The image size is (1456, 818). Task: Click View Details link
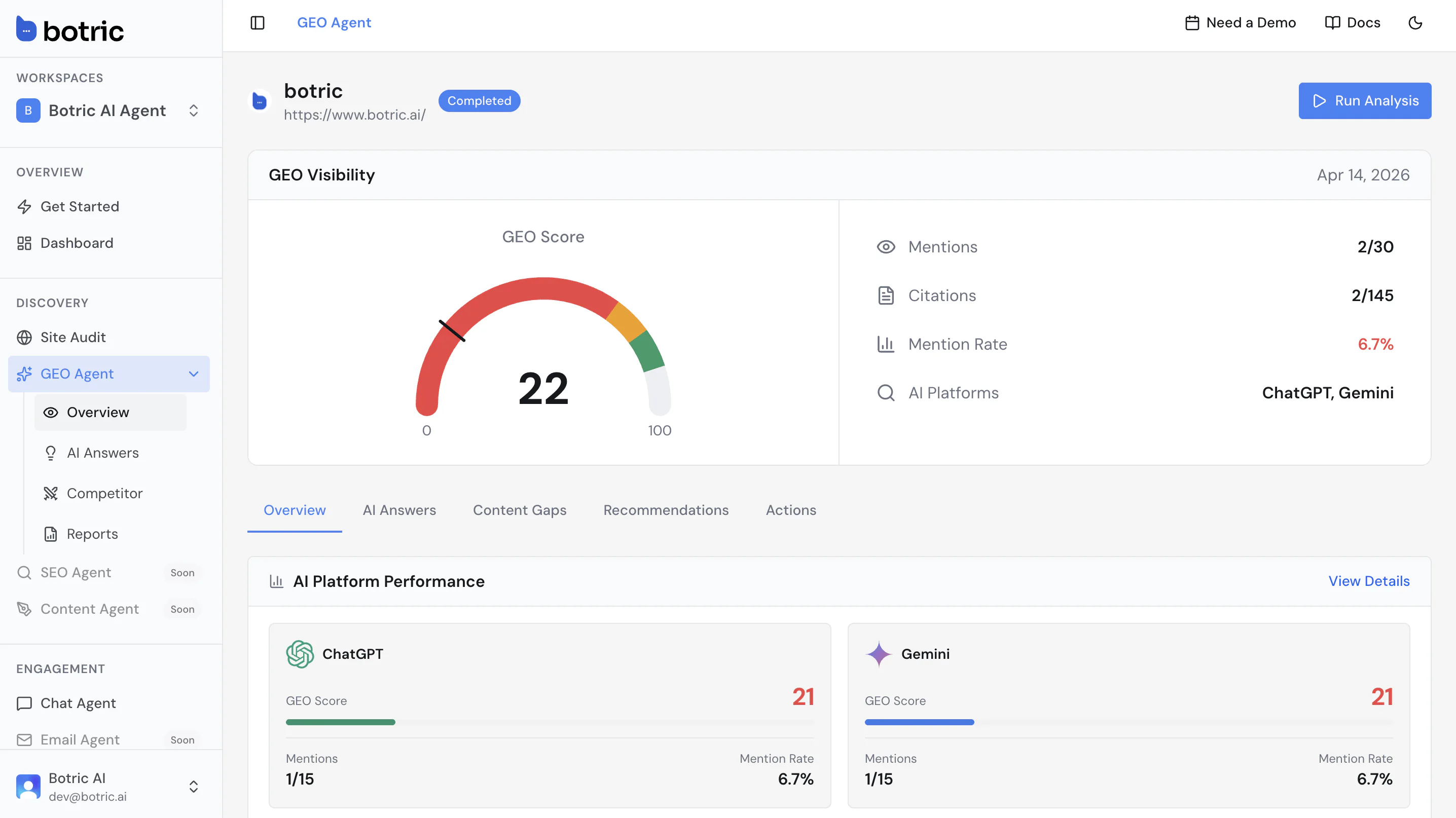(x=1368, y=581)
